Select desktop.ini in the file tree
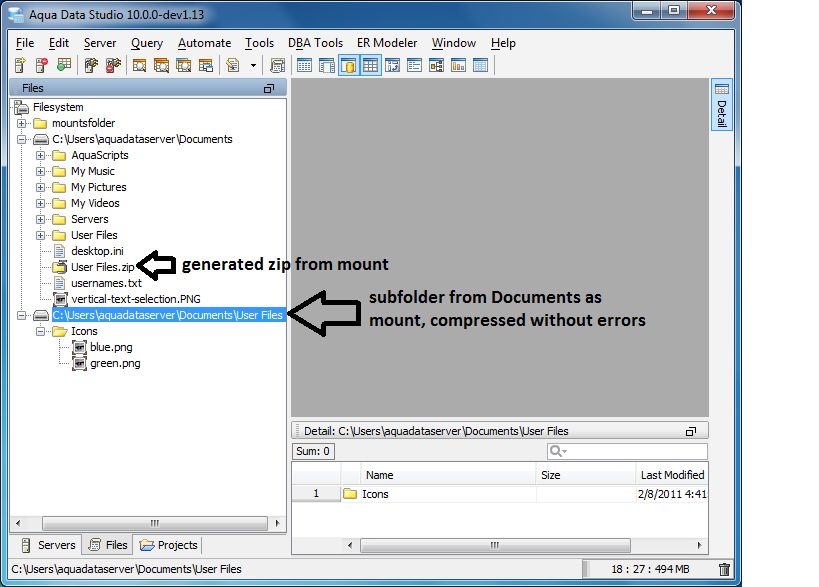 (x=97, y=251)
